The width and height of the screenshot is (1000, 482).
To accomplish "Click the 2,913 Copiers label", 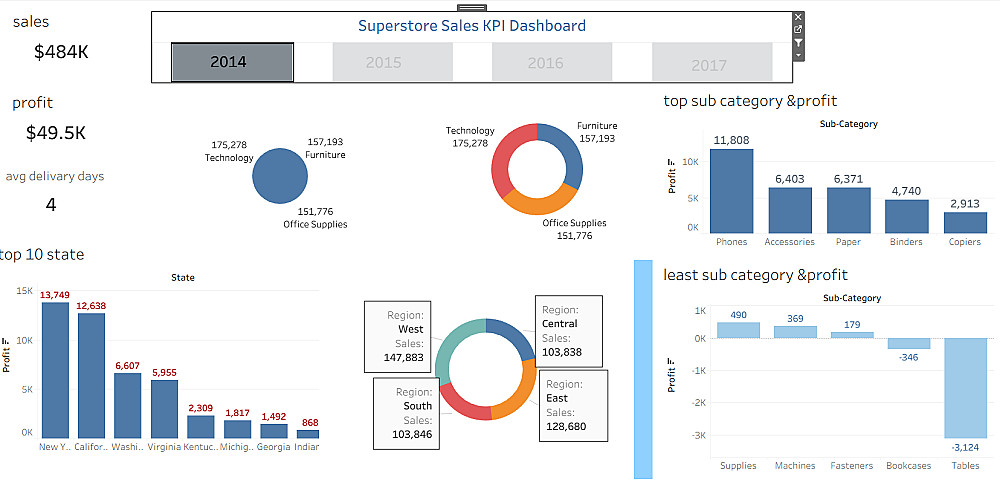I will (966, 204).
